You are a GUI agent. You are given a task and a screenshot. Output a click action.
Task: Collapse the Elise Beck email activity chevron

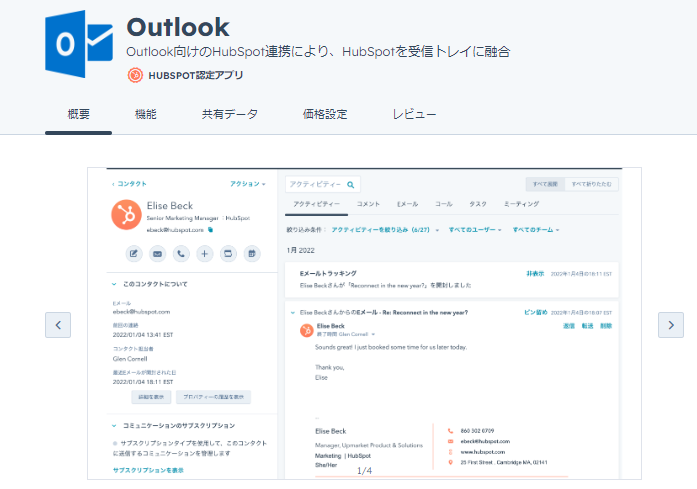(293, 313)
